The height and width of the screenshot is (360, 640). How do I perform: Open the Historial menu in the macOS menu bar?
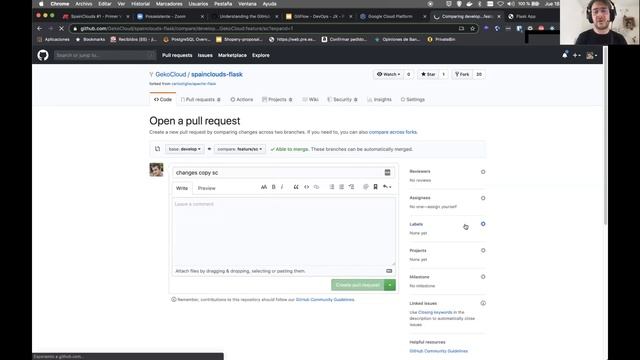(140, 4)
